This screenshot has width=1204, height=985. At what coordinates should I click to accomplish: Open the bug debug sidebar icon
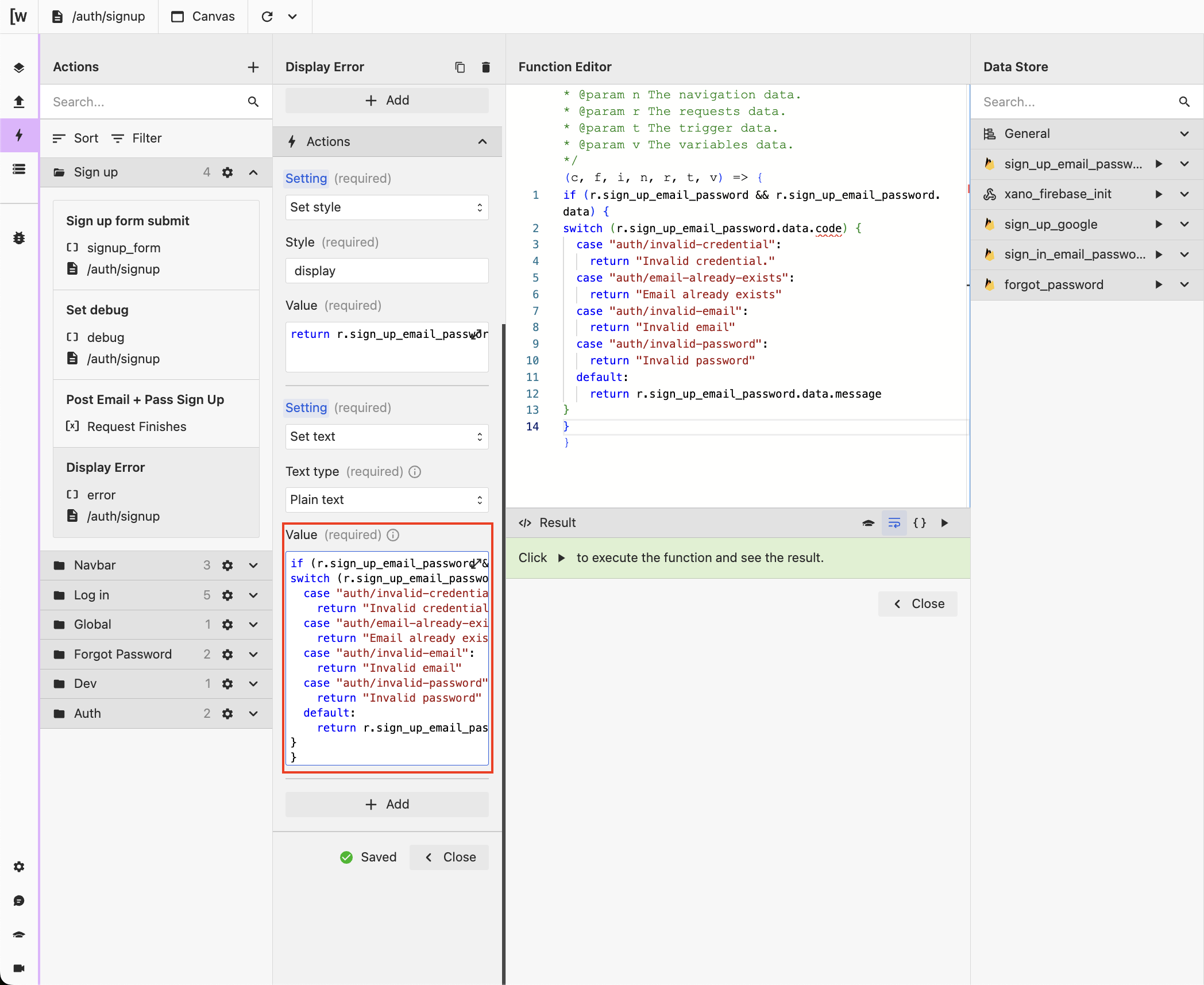19,237
